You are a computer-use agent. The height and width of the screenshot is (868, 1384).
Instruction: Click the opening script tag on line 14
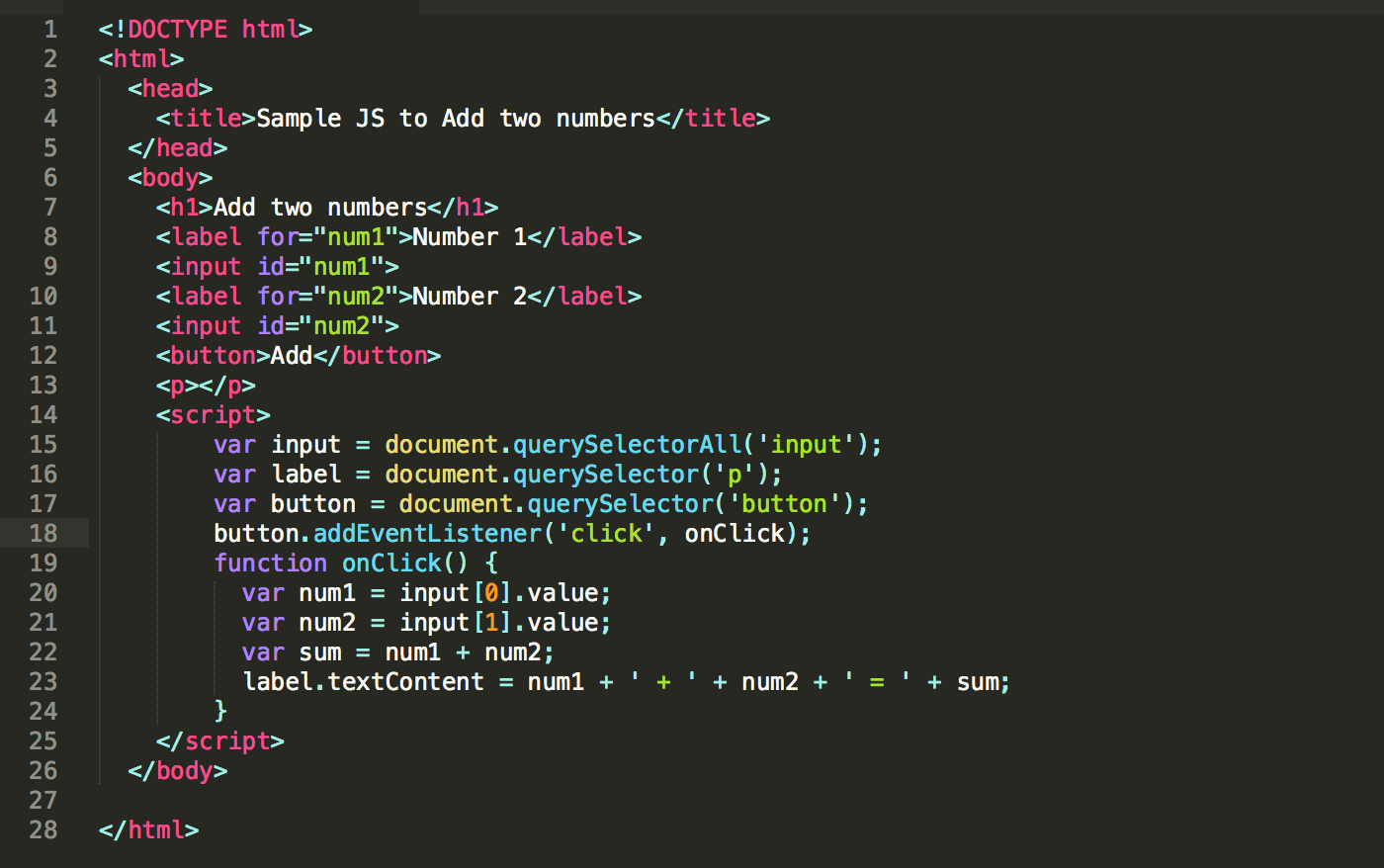212,414
